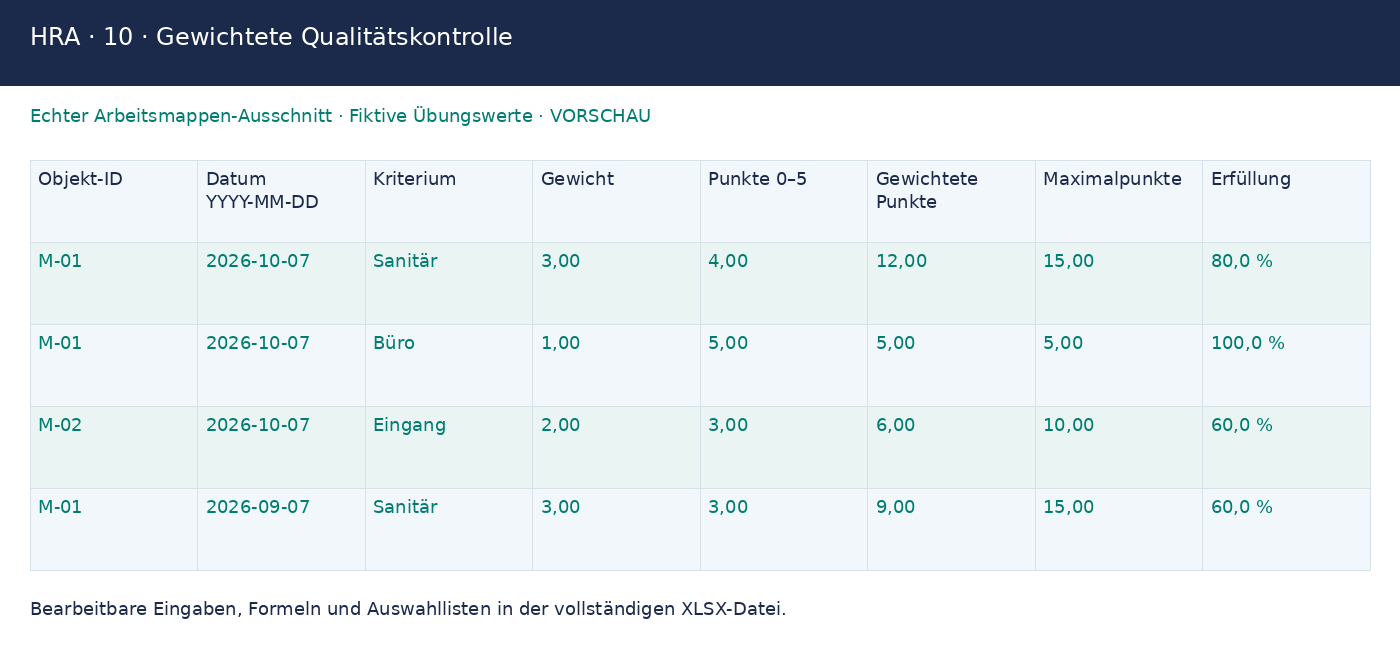
Task: Click the Gewicht column header
Action: point(616,201)
